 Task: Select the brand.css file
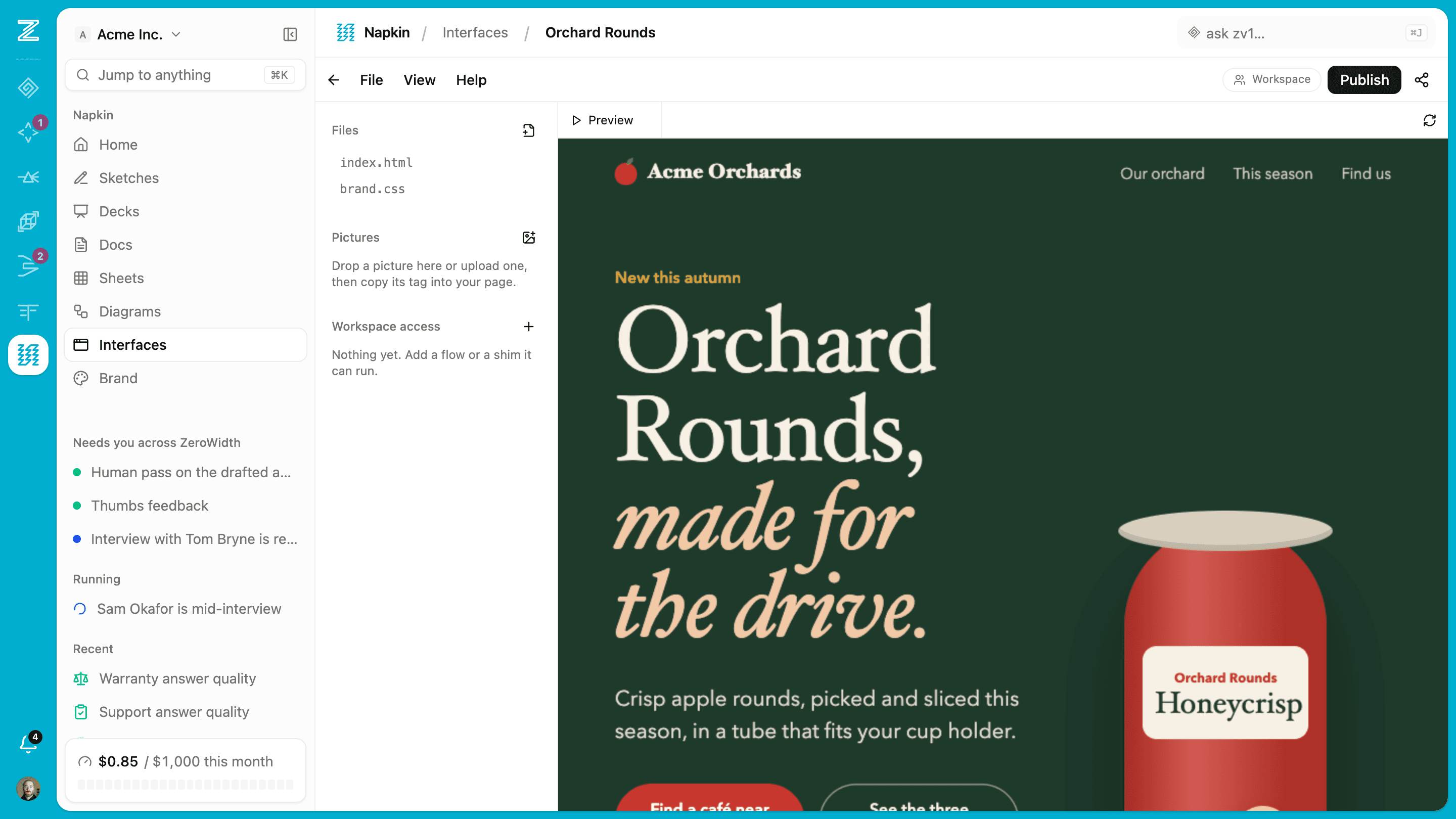[373, 189]
